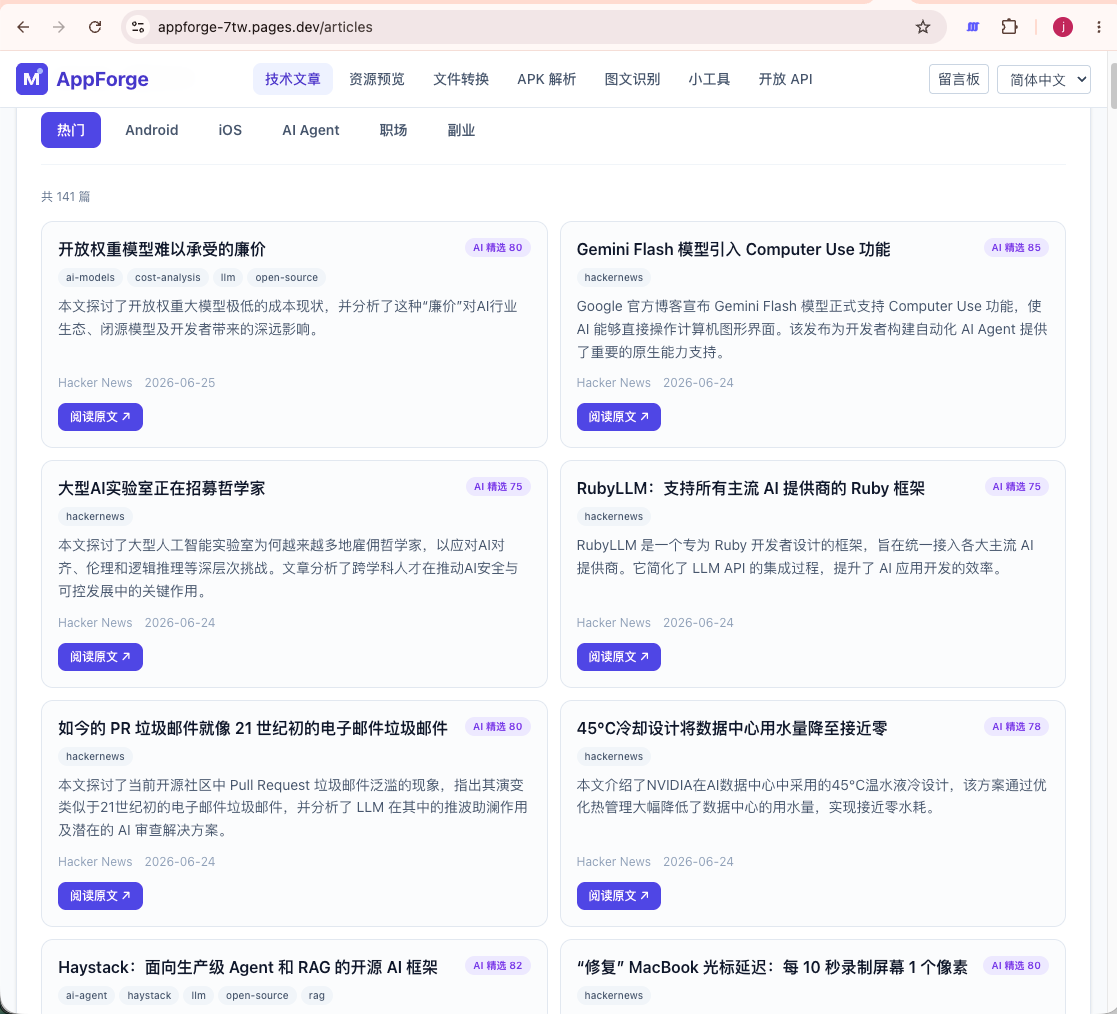Click the date 2026-06-25

click(180, 383)
